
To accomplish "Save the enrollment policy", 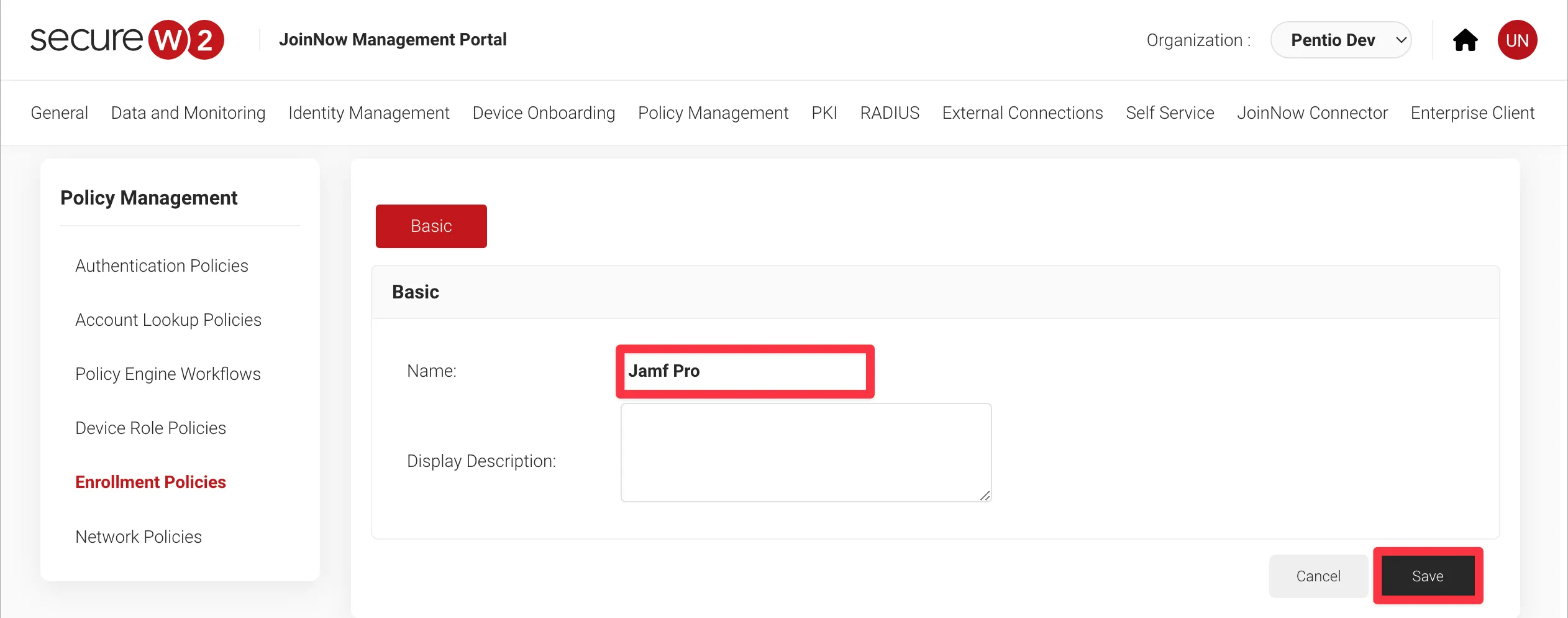I will point(1428,576).
